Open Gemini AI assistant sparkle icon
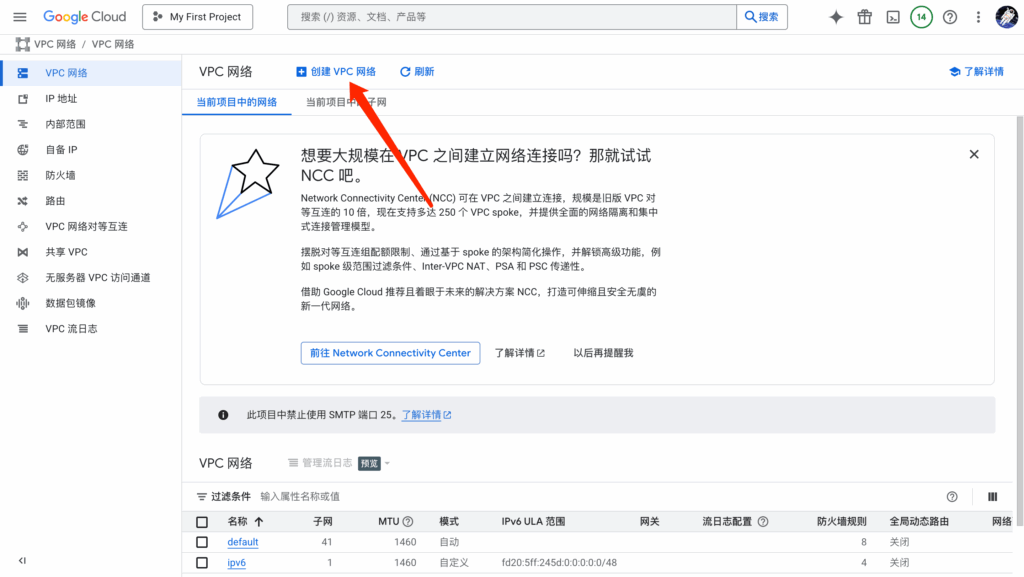 (836, 17)
